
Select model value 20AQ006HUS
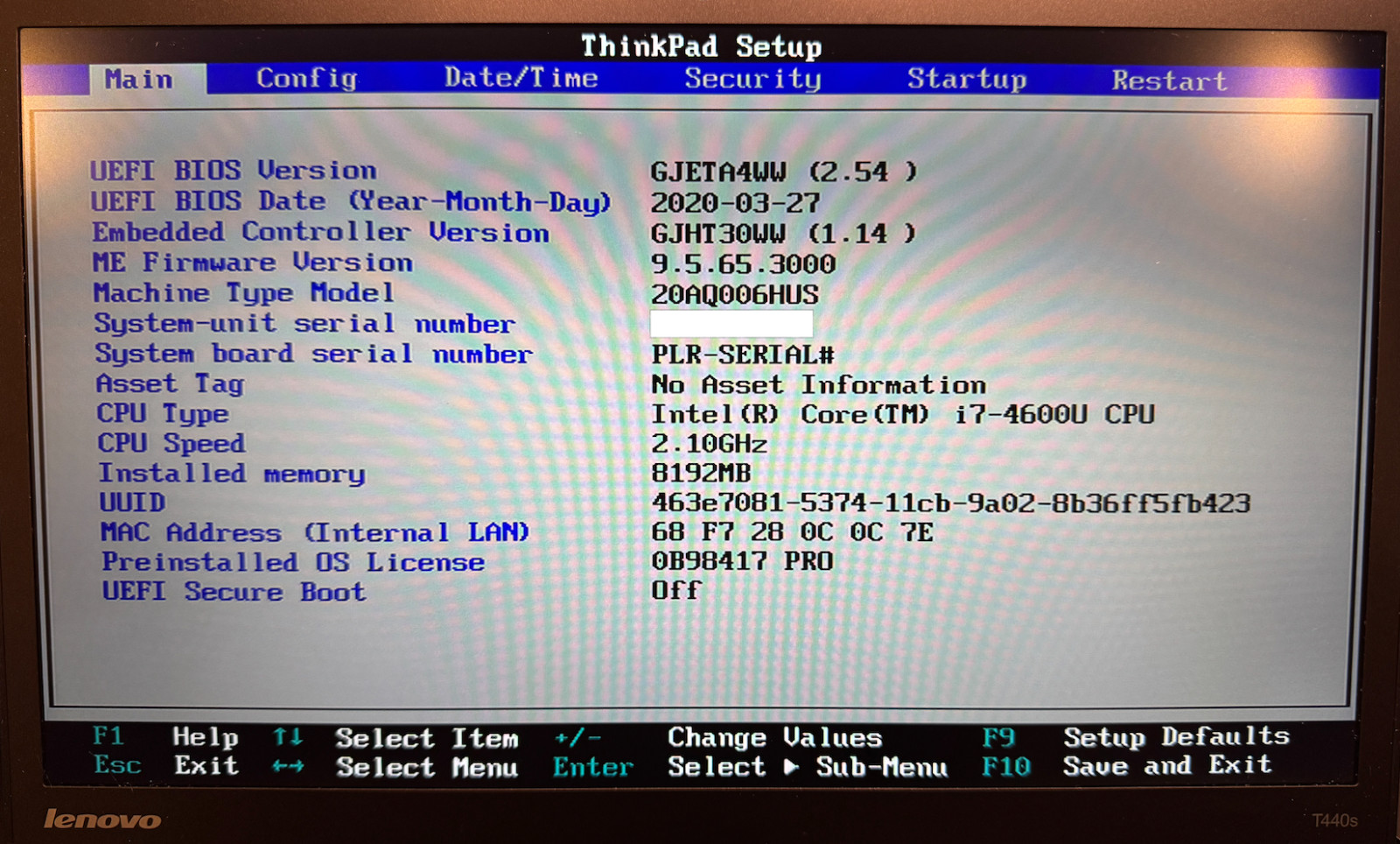pos(735,295)
